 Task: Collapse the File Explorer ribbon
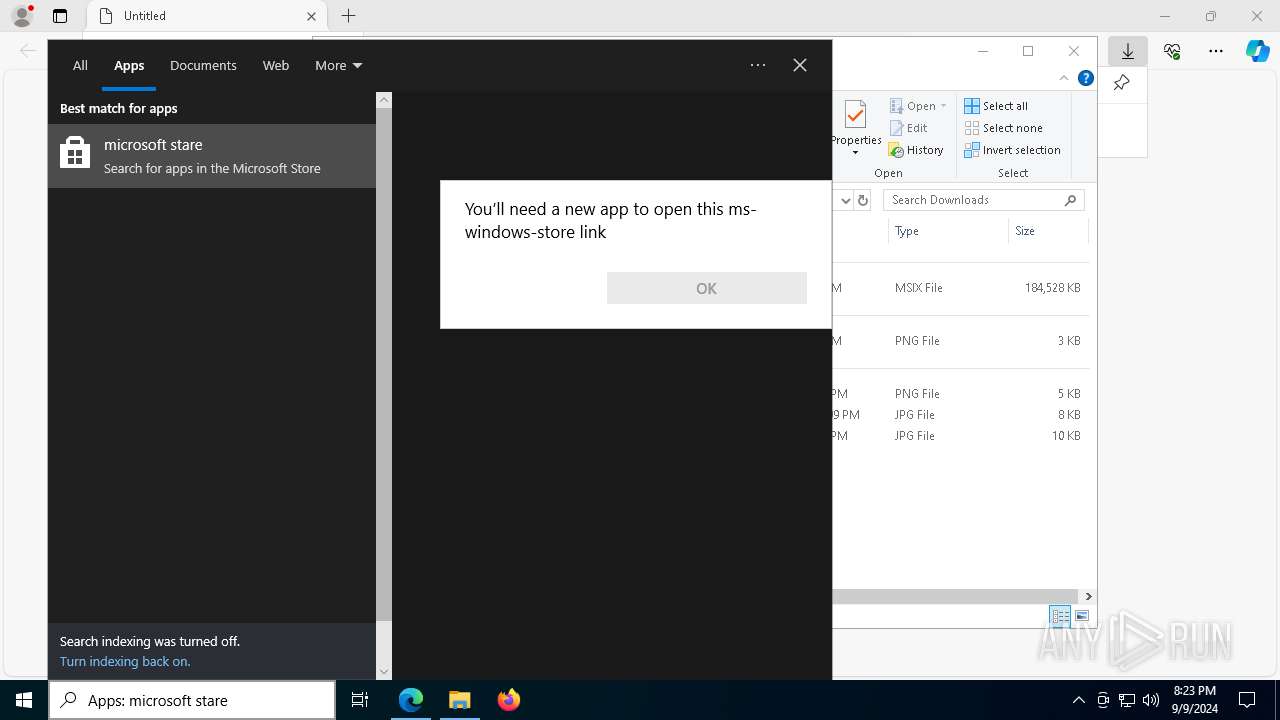[x=1064, y=78]
